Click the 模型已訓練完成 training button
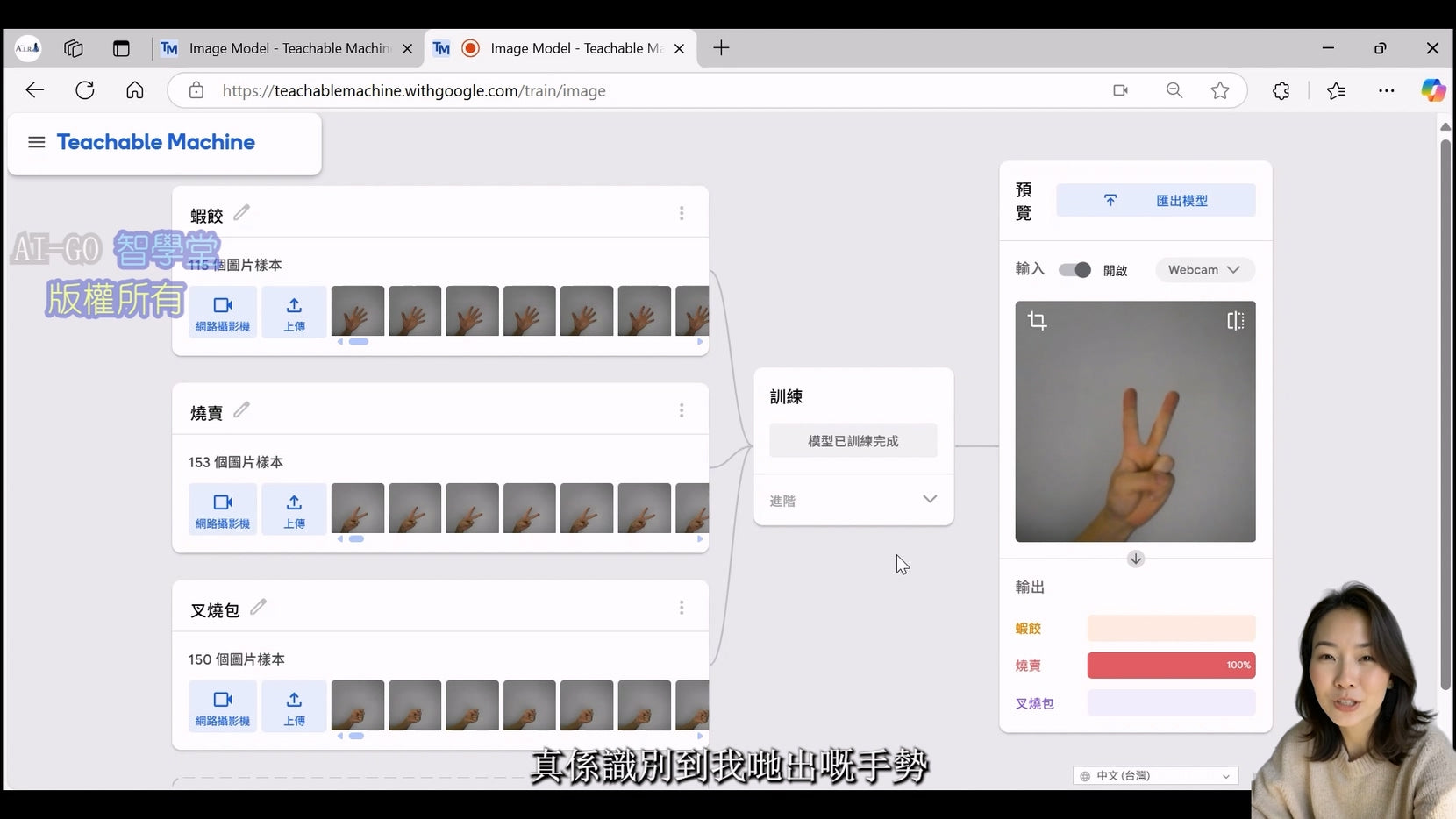The height and width of the screenshot is (819, 1456). click(853, 441)
